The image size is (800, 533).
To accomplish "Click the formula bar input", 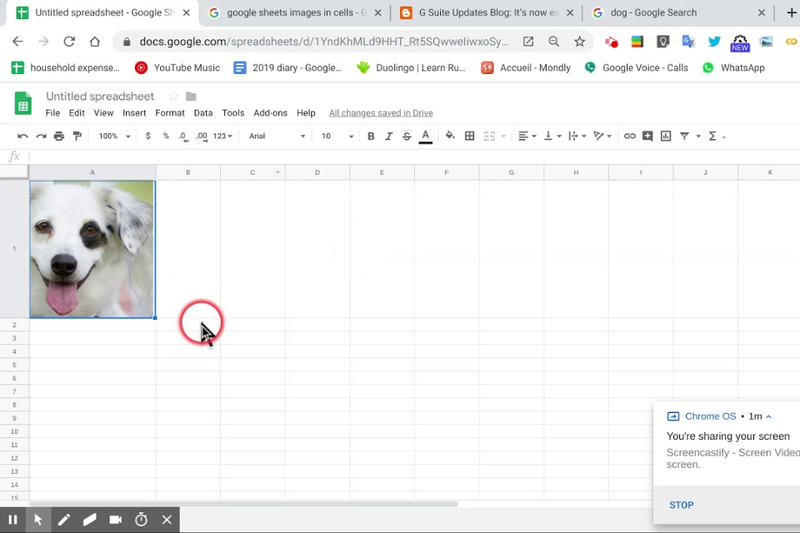I will (413, 156).
